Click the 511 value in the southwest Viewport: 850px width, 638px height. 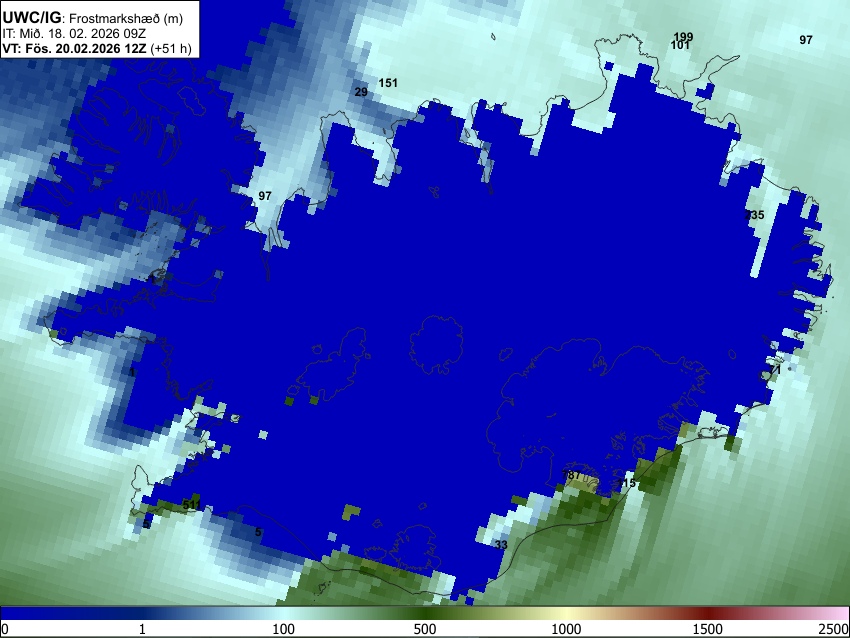click(x=192, y=505)
